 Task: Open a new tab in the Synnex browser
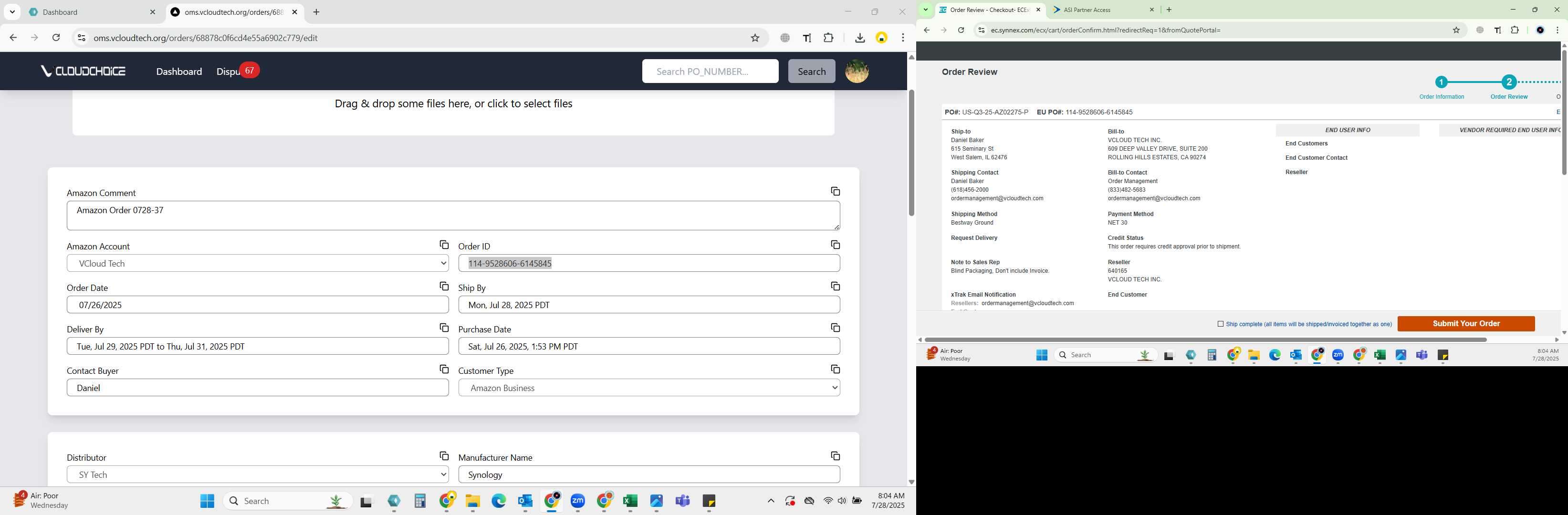click(1169, 10)
